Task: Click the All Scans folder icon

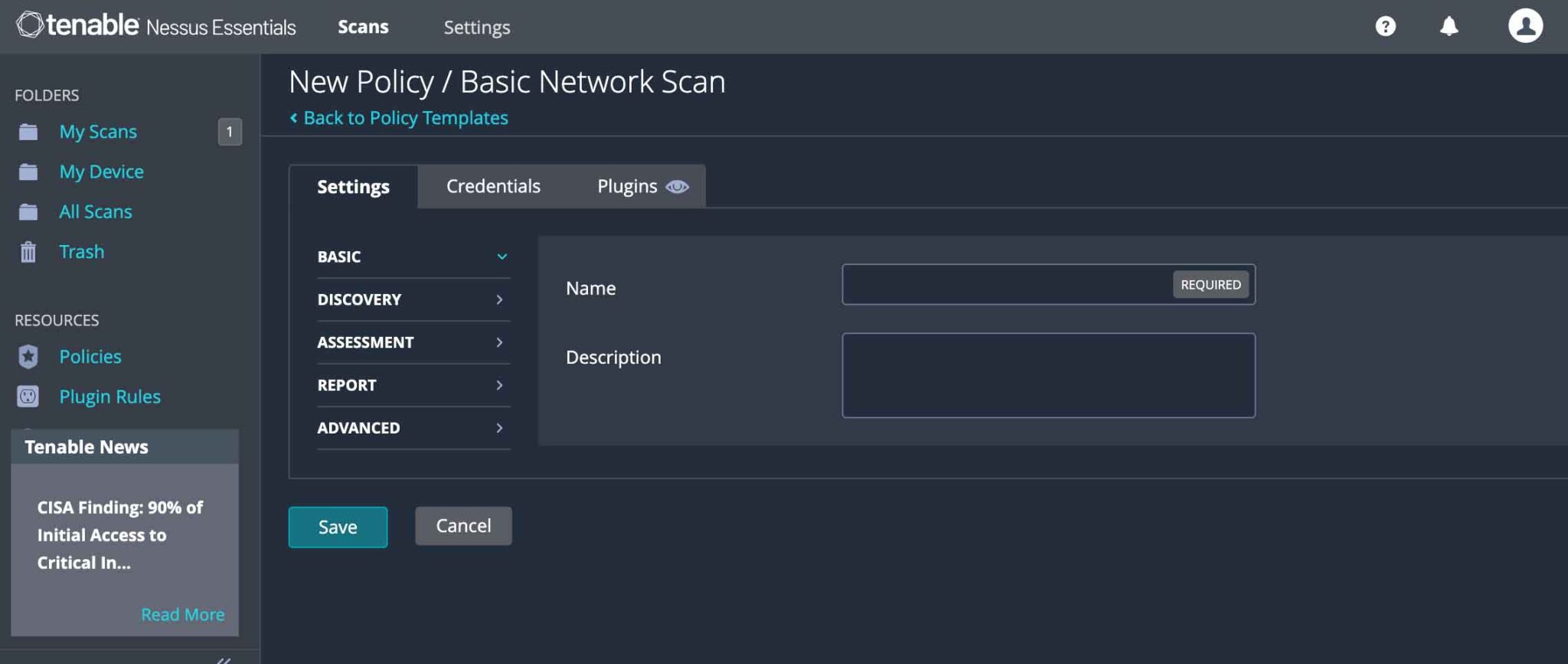Action: 28,211
